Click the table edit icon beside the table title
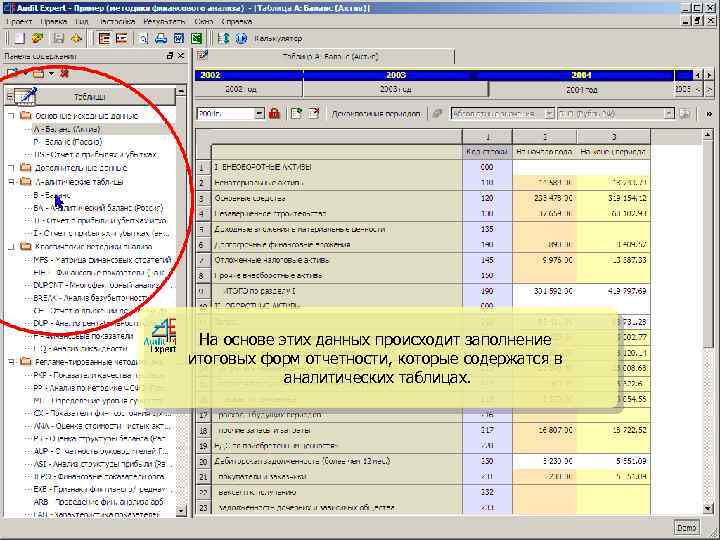Viewport: 720px width, 540px height. pos(202,56)
